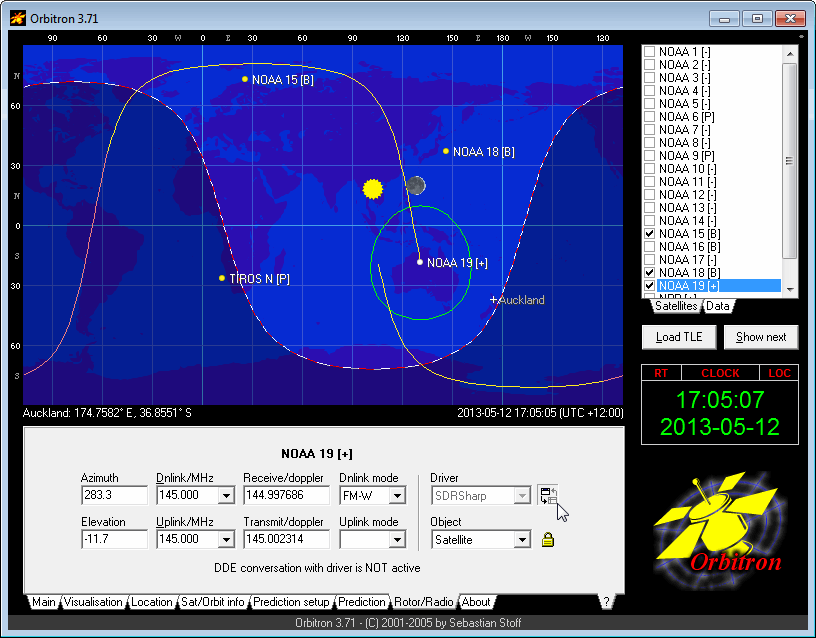Viewport: 816px width, 638px height.
Task: Enable the NOAA 16 [B] satellite checkbox
Action: pos(650,246)
